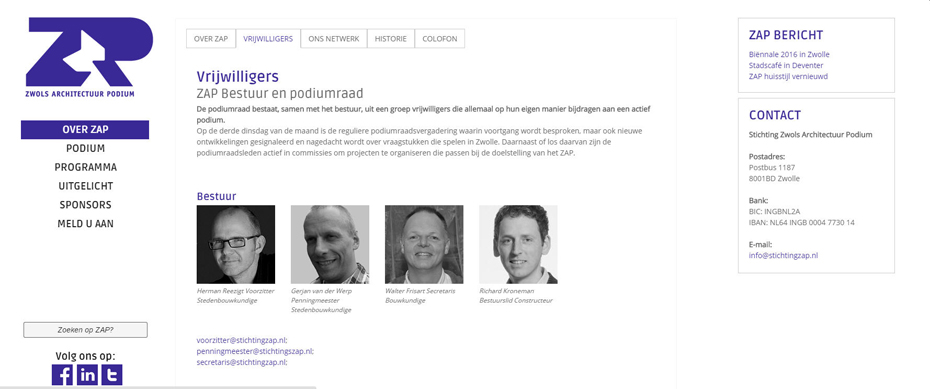
Task: Open the Twitter social icon
Action: tap(112, 375)
